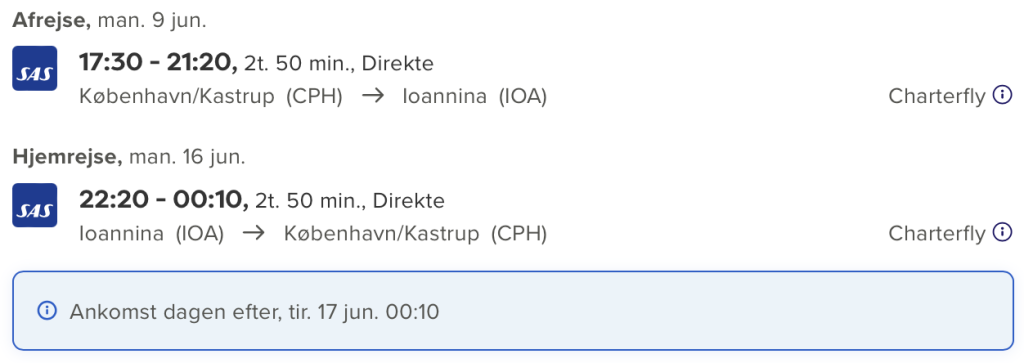Image resolution: width=1024 pixels, height=363 pixels.
Task: Click arrow between København/Kastrup and Ioannina
Action: pyautogui.click(x=373, y=97)
